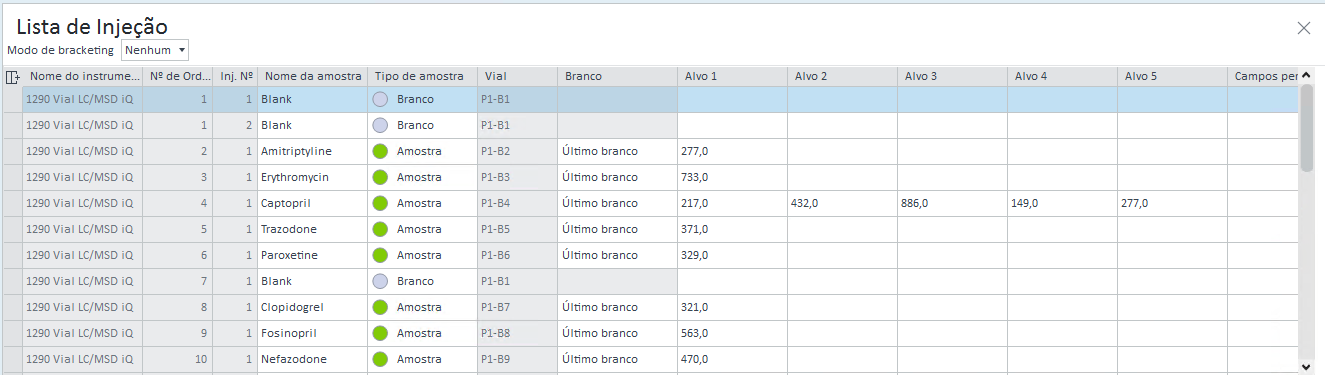Image resolution: width=1325 pixels, height=375 pixels.
Task: Click gray blank icon in first Blank row
Action: coord(380,99)
